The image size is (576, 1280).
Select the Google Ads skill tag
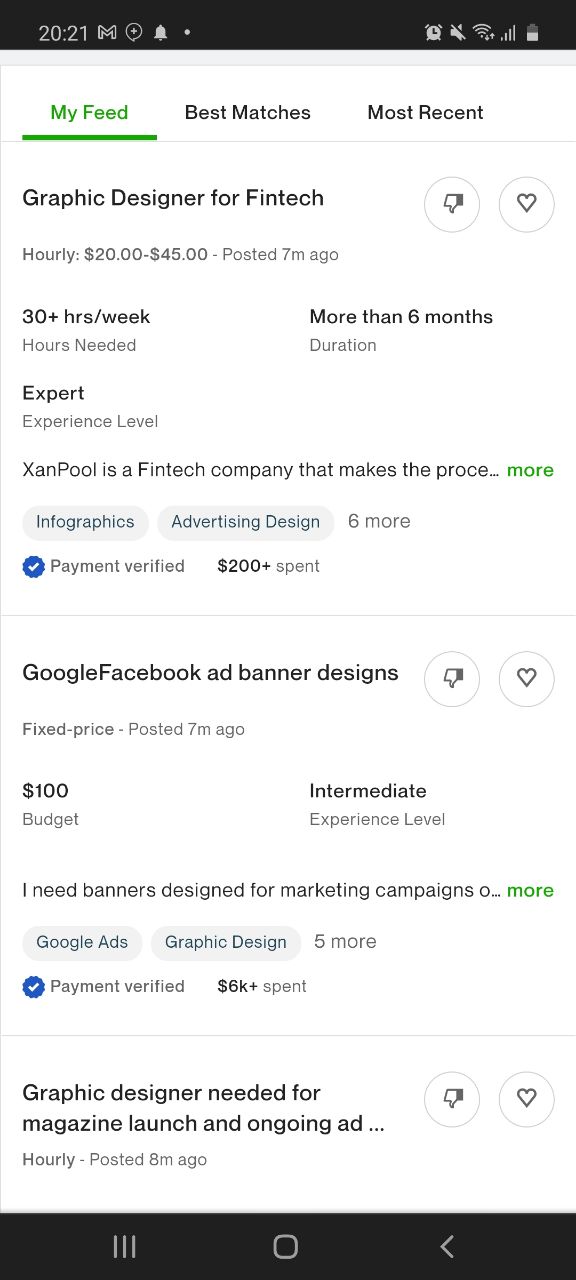point(82,942)
